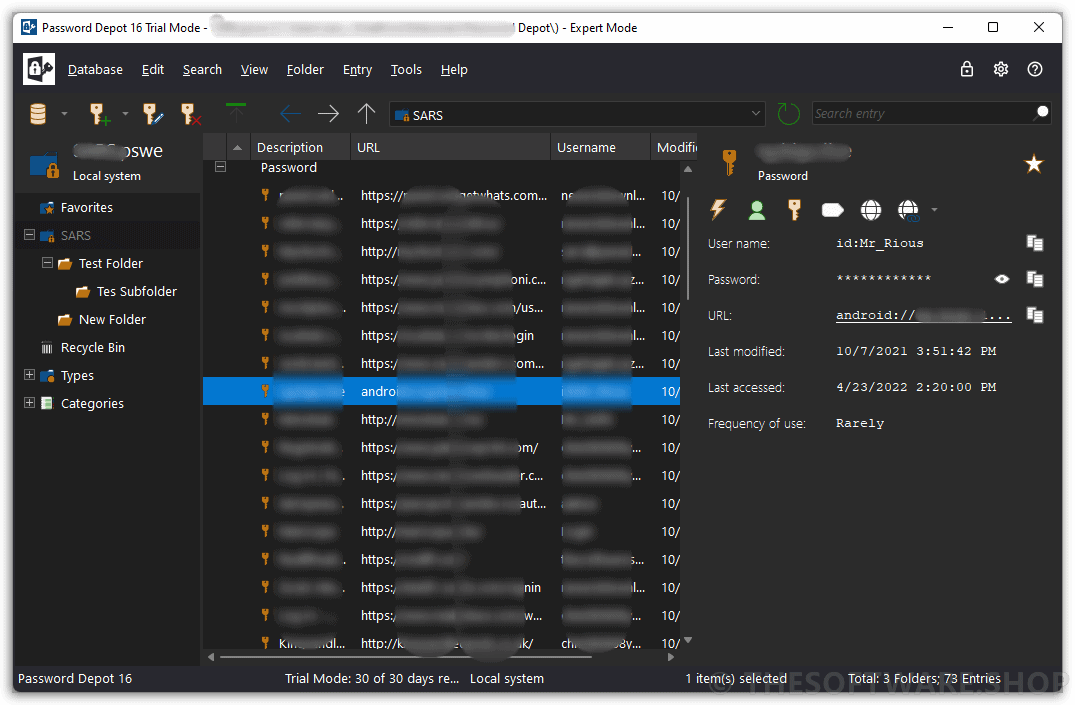This screenshot has height=705, width=1075.
Task: Copy the user name to clipboard
Action: point(1035,243)
